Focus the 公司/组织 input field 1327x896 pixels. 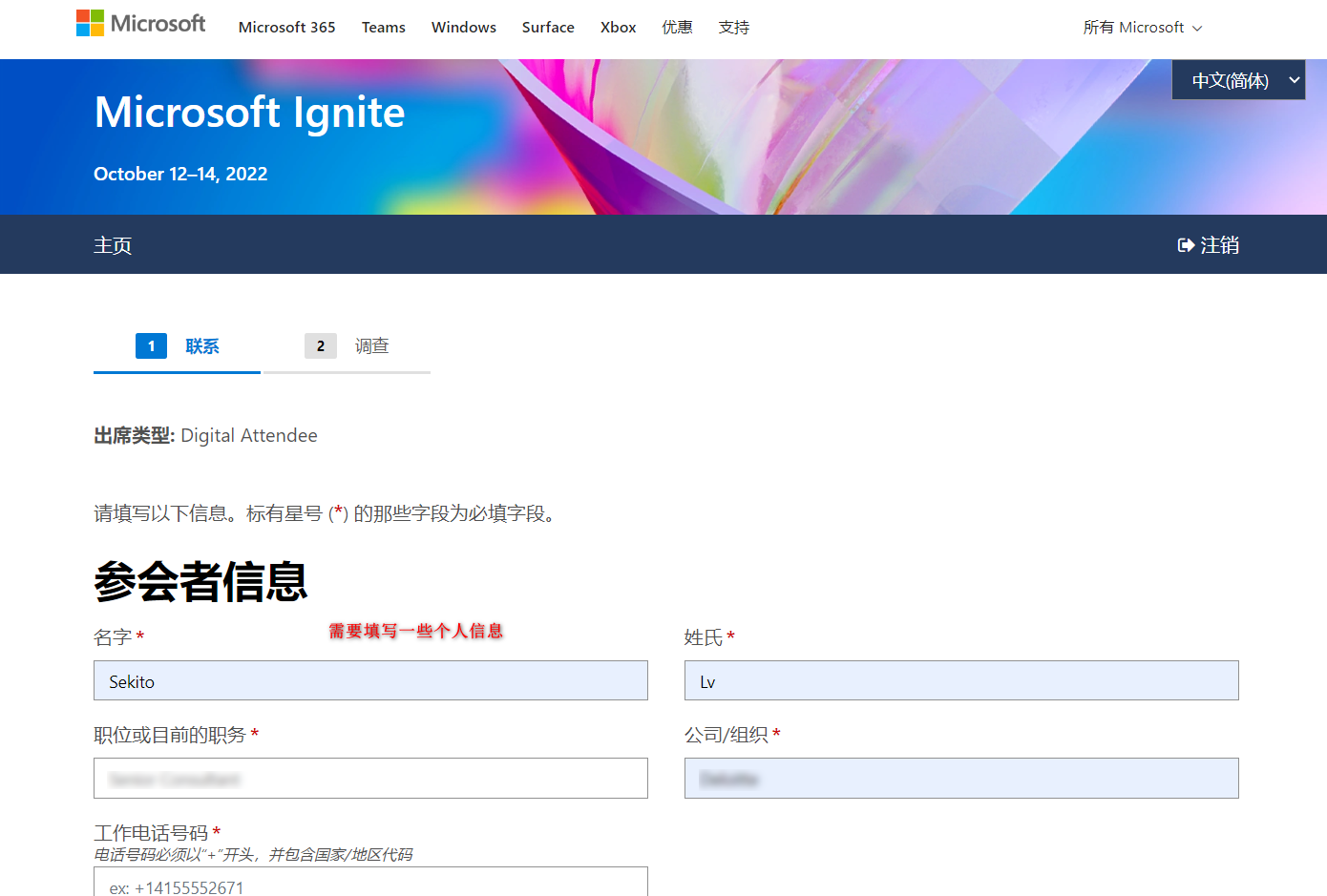961,779
